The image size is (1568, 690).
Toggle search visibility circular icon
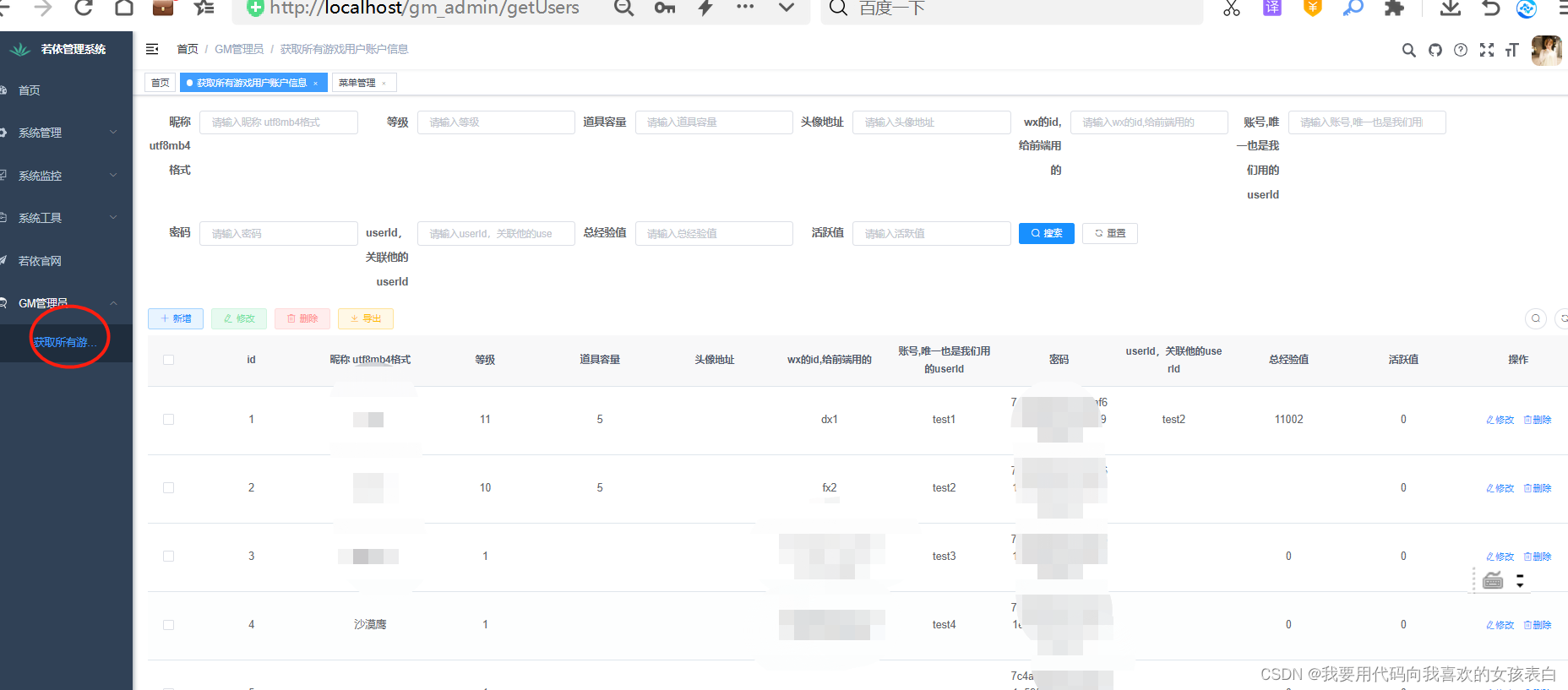1536,318
